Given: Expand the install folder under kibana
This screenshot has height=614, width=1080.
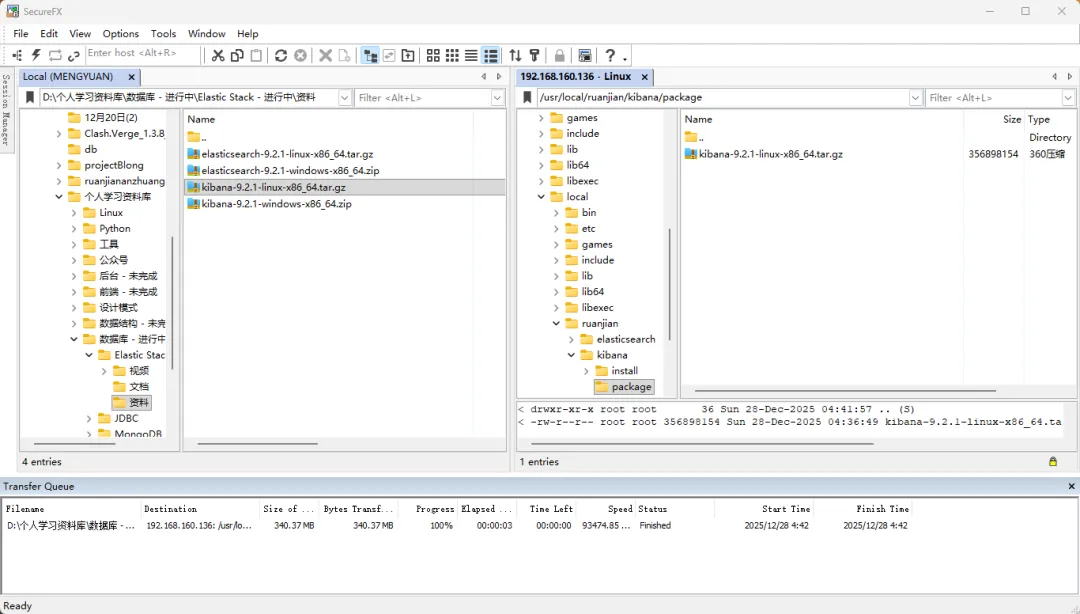Looking at the screenshot, I should (586, 371).
